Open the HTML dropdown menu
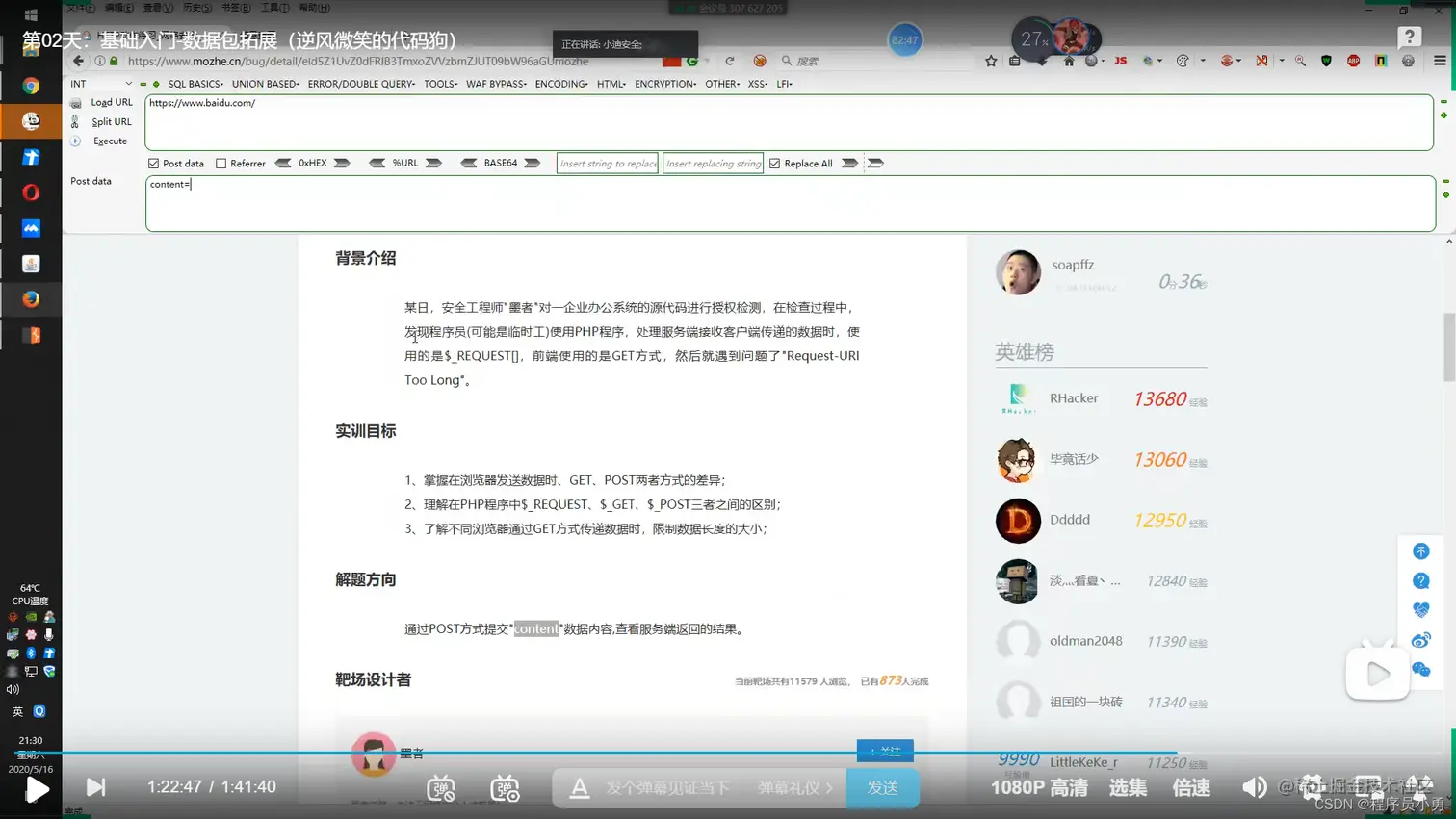 coord(611,84)
